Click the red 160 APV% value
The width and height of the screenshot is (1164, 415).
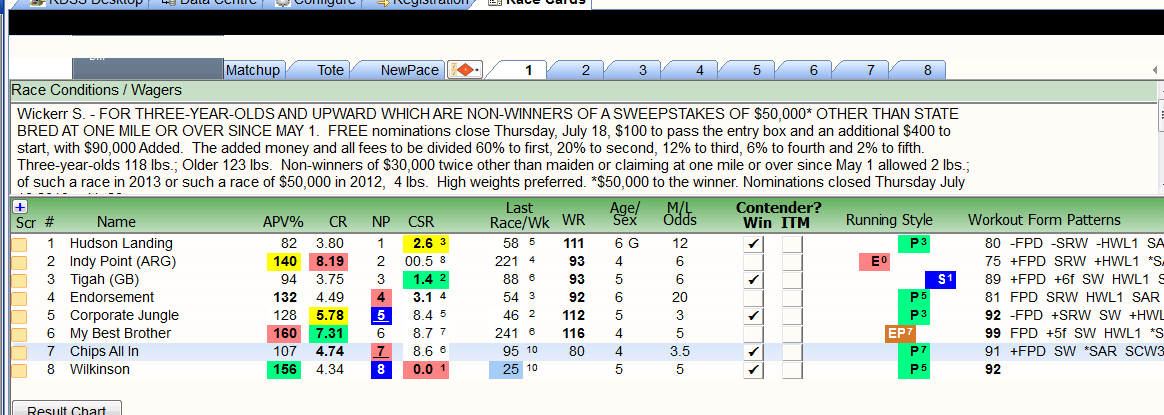tap(283, 333)
